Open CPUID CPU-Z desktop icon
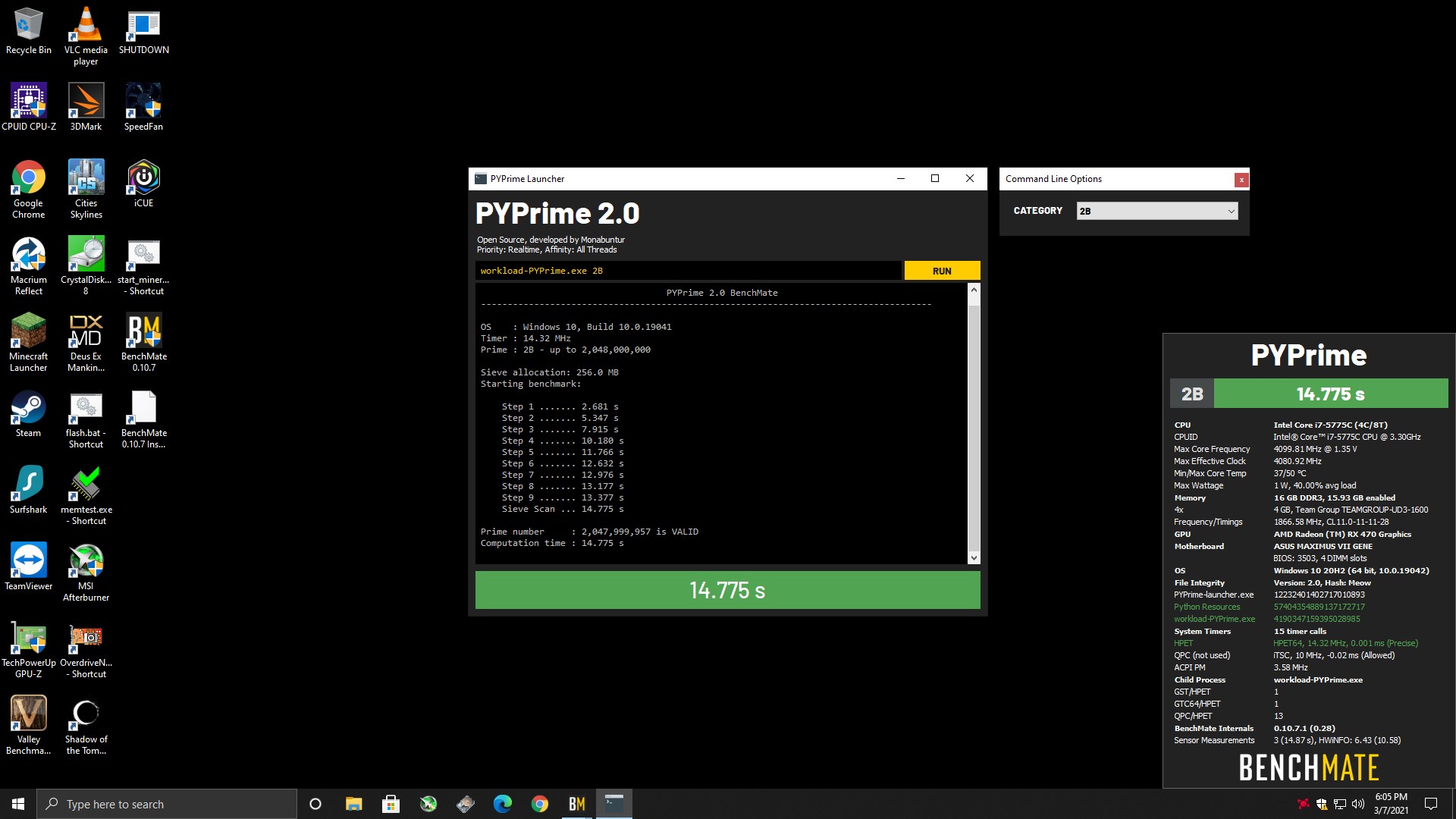The image size is (1456, 819). pyautogui.click(x=29, y=107)
